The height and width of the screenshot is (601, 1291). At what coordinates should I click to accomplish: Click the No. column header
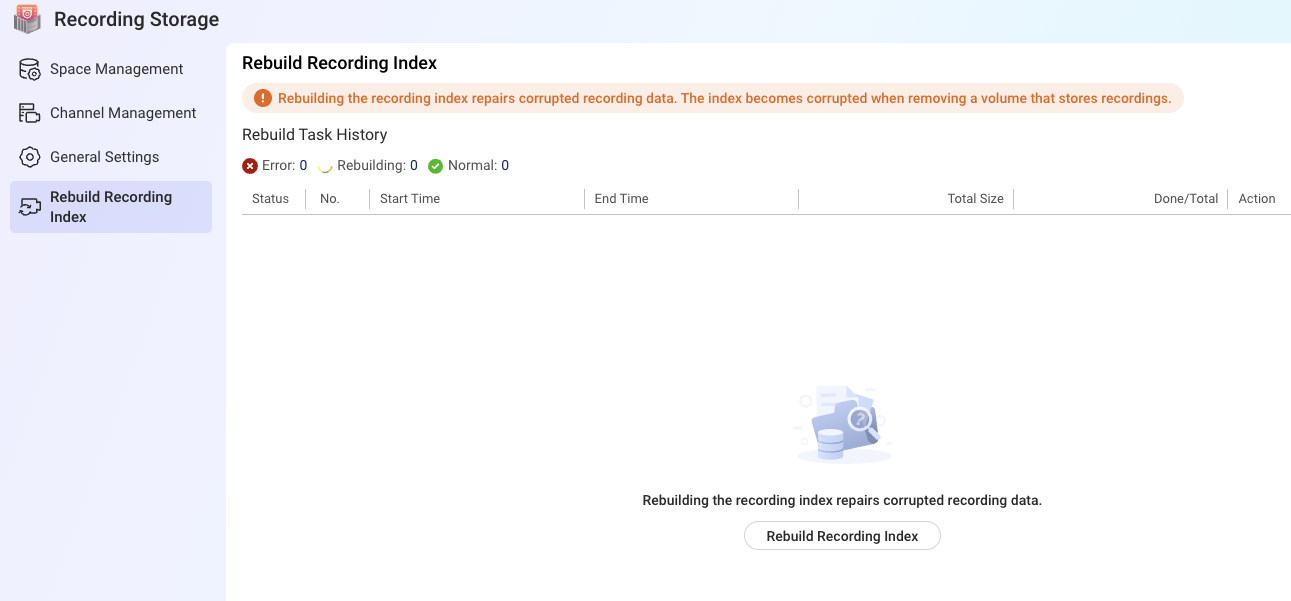pyautogui.click(x=330, y=199)
